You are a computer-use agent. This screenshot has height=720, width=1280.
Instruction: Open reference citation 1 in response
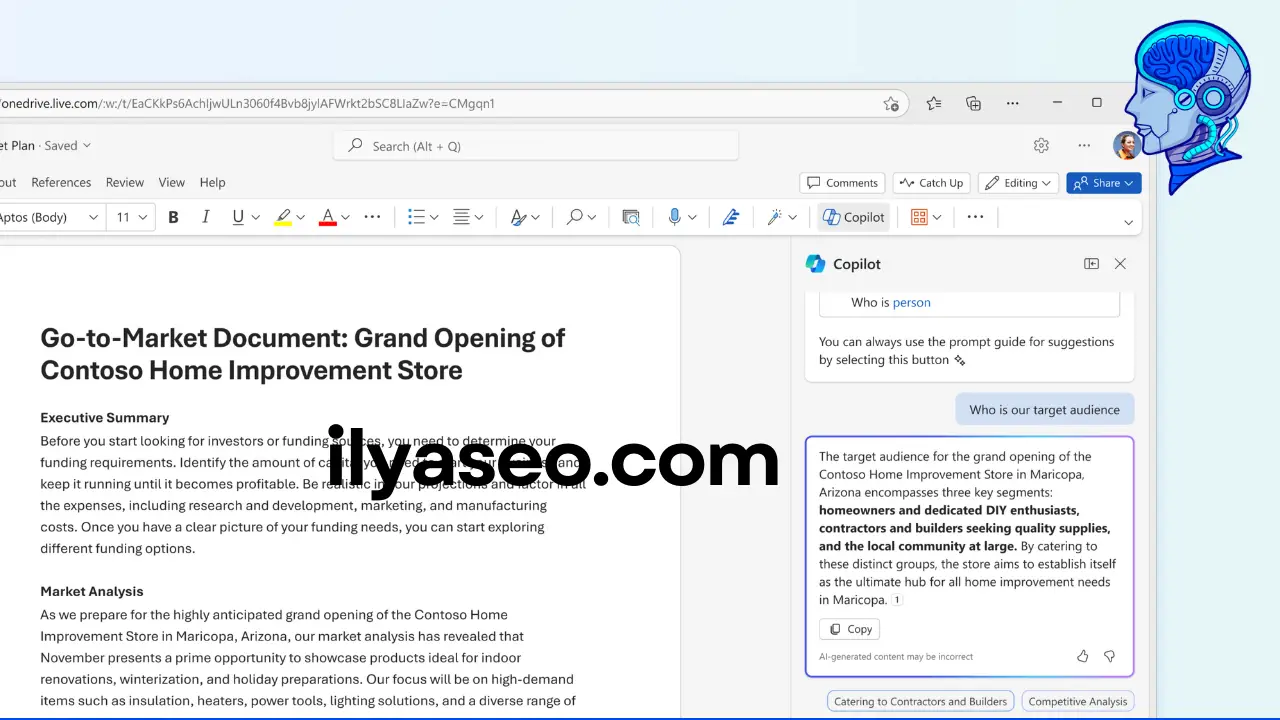point(897,600)
